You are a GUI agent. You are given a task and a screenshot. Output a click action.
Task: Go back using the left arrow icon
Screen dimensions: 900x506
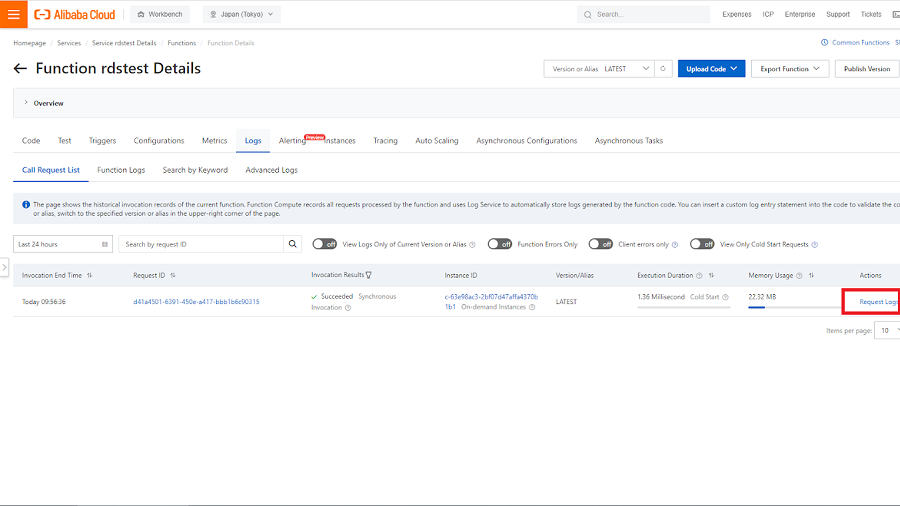click(20, 69)
